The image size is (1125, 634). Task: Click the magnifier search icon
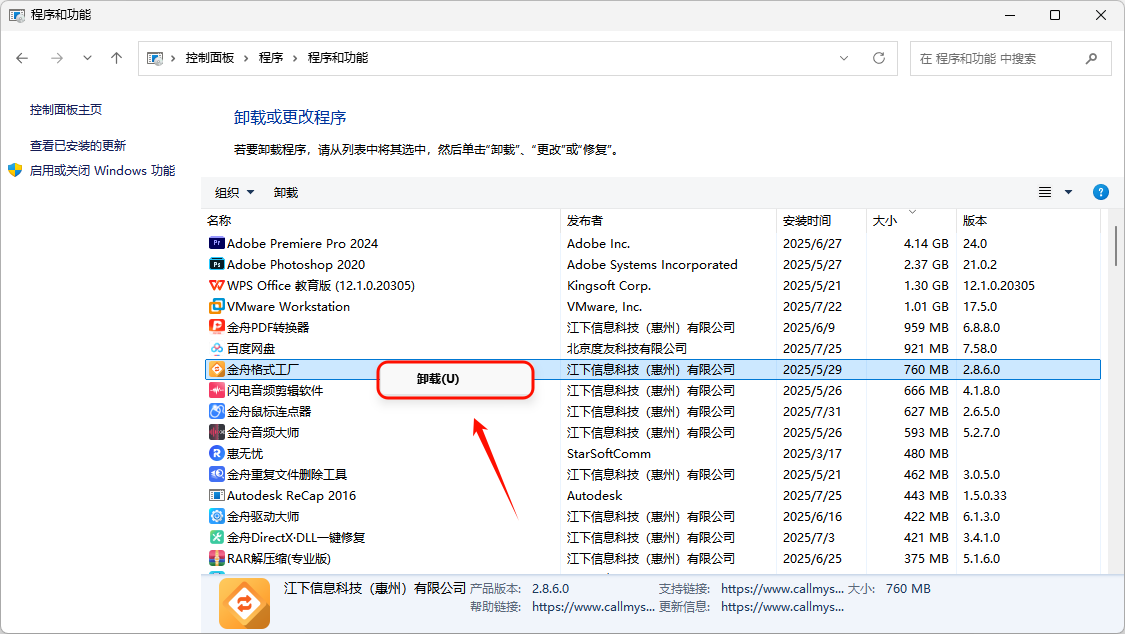click(x=1091, y=58)
